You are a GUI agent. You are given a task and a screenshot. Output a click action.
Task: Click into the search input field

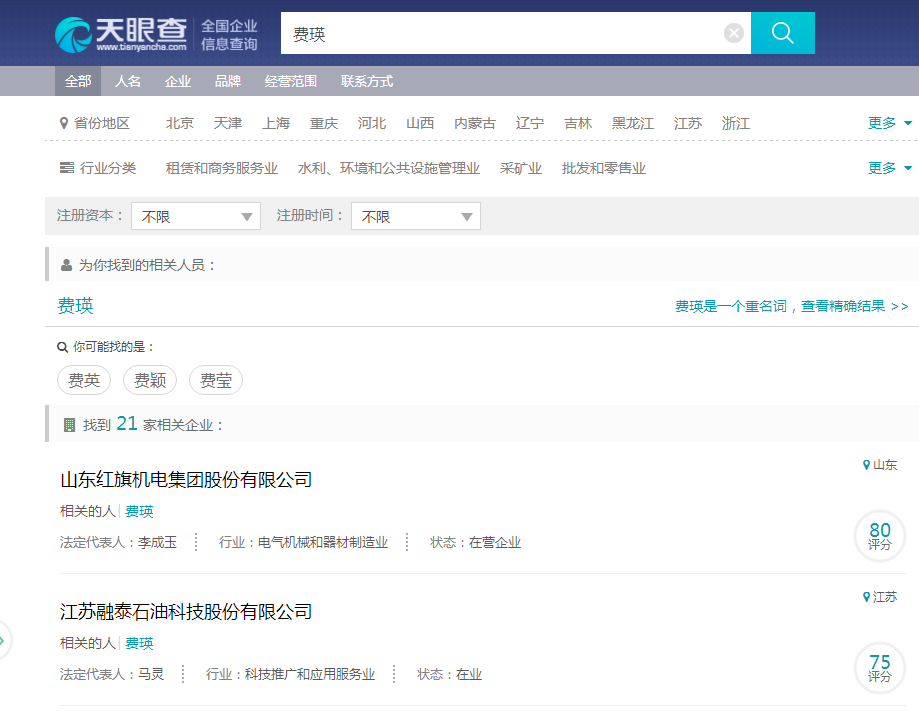pos(500,34)
